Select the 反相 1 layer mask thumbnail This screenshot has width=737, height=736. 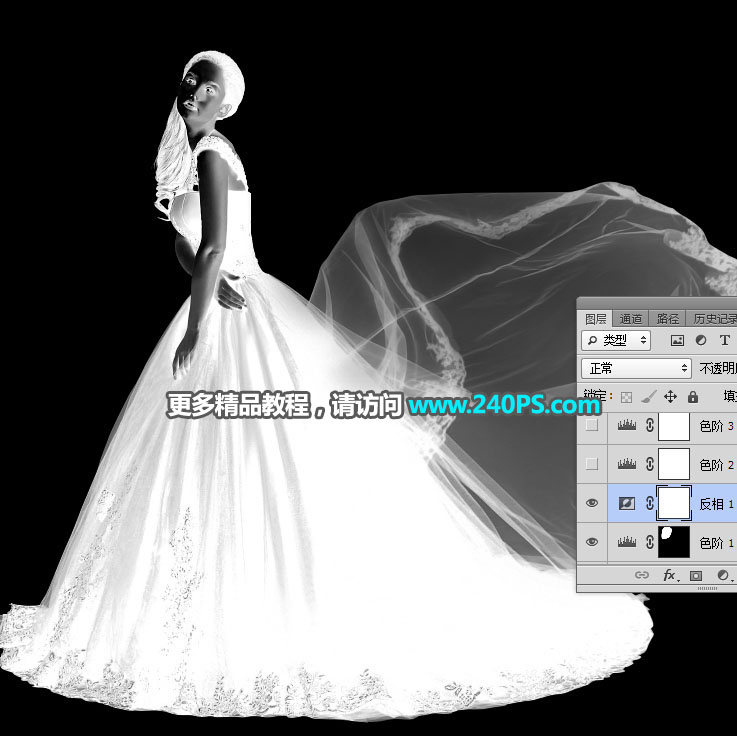[x=674, y=503]
